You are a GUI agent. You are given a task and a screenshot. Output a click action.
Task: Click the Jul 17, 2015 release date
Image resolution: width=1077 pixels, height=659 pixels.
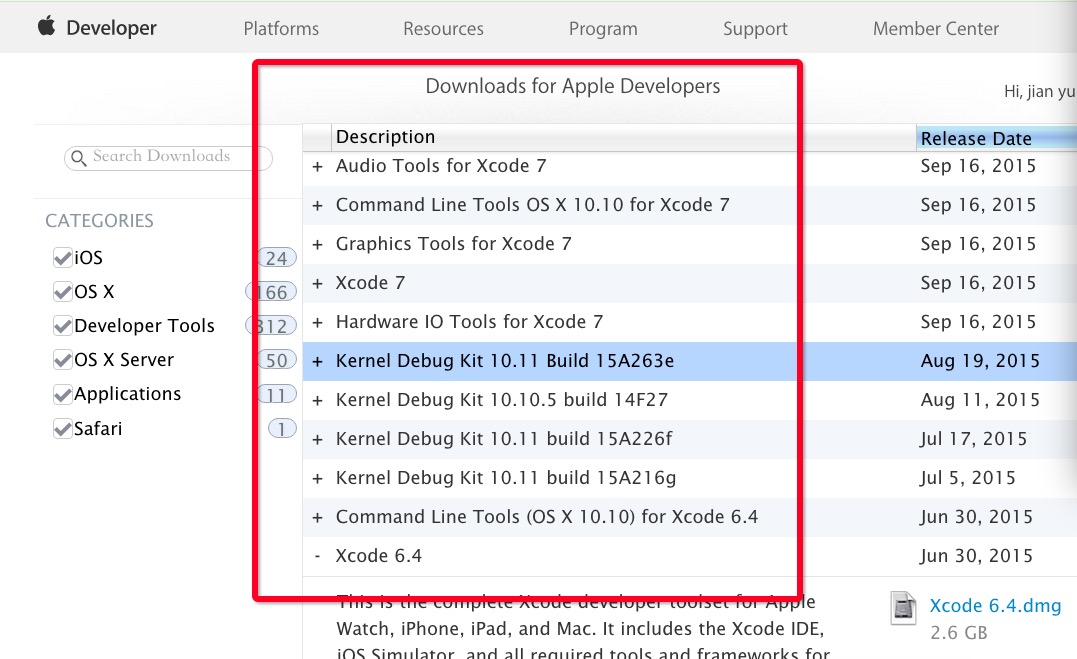[x=974, y=438]
